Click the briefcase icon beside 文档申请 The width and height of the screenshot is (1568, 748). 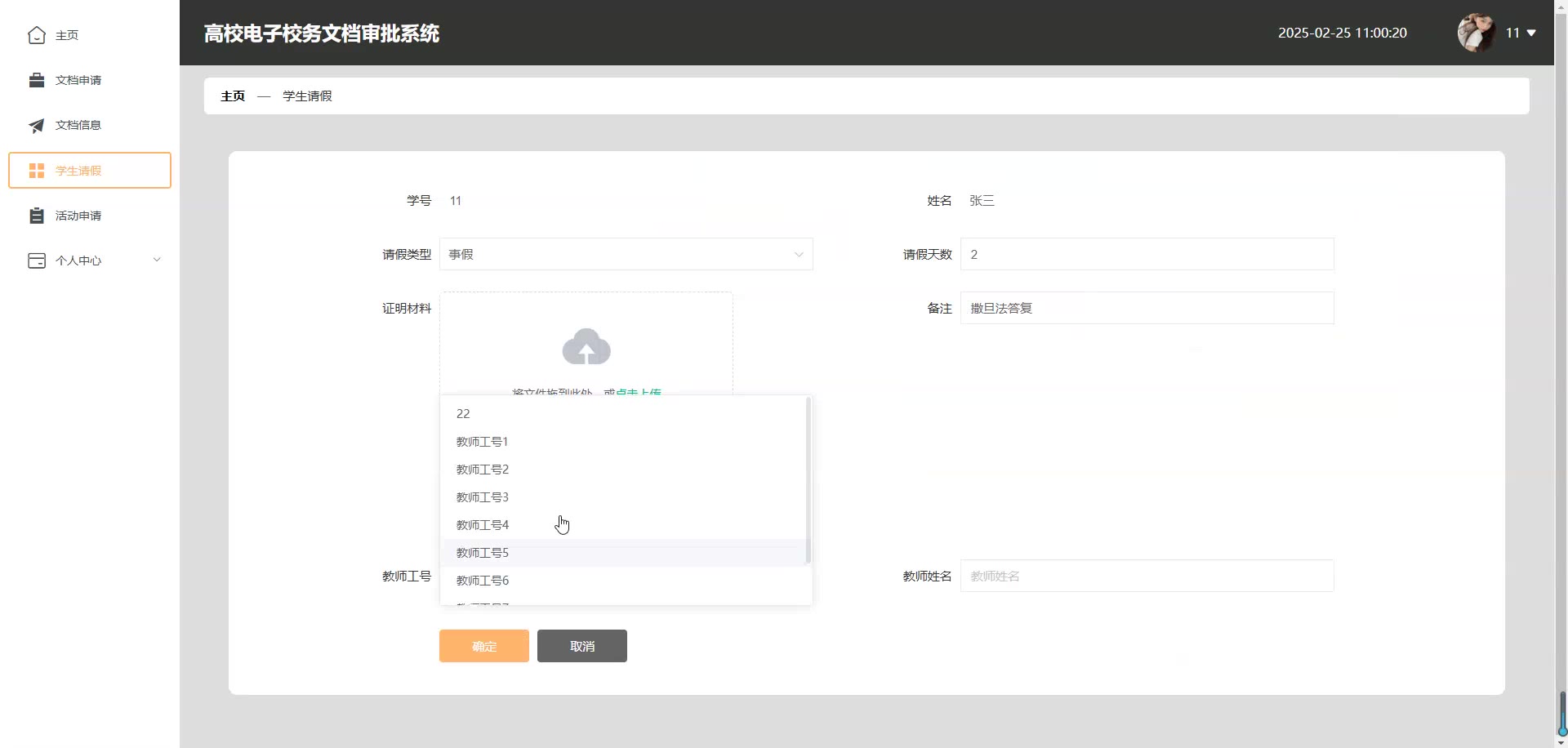pyautogui.click(x=37, y=80)
